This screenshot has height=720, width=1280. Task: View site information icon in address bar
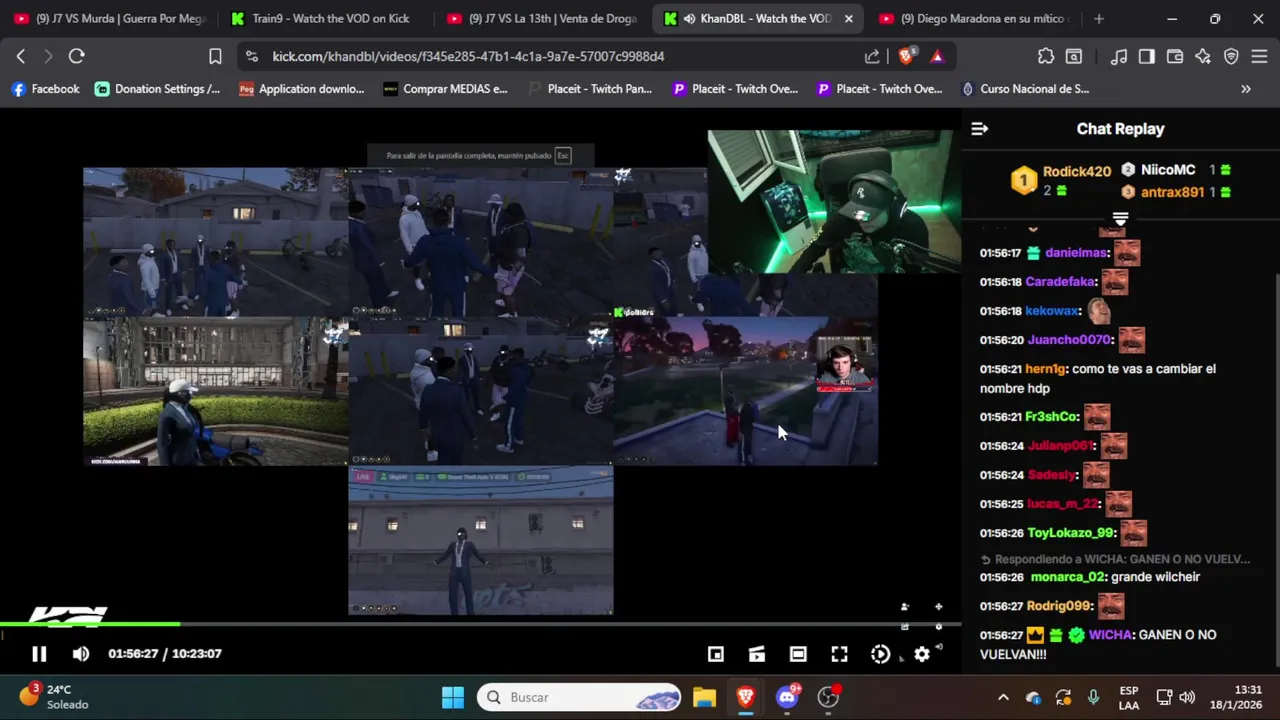coord(251,56)
